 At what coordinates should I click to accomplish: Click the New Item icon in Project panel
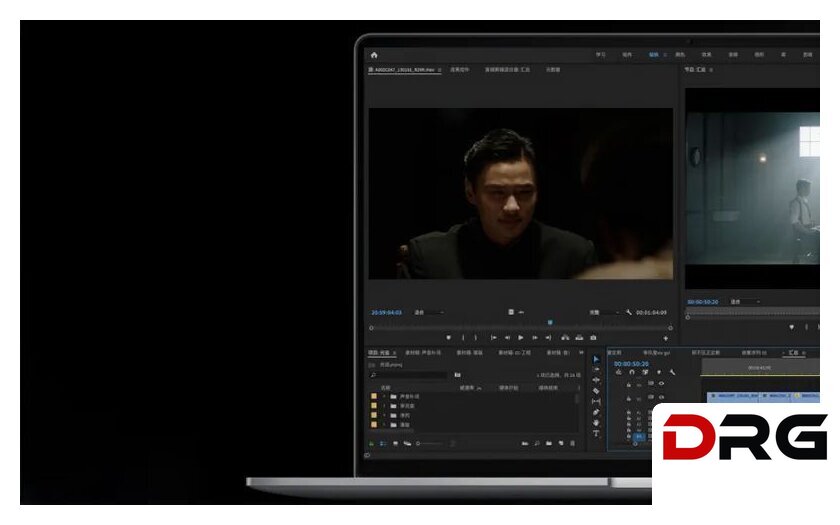tap(561, 443)
